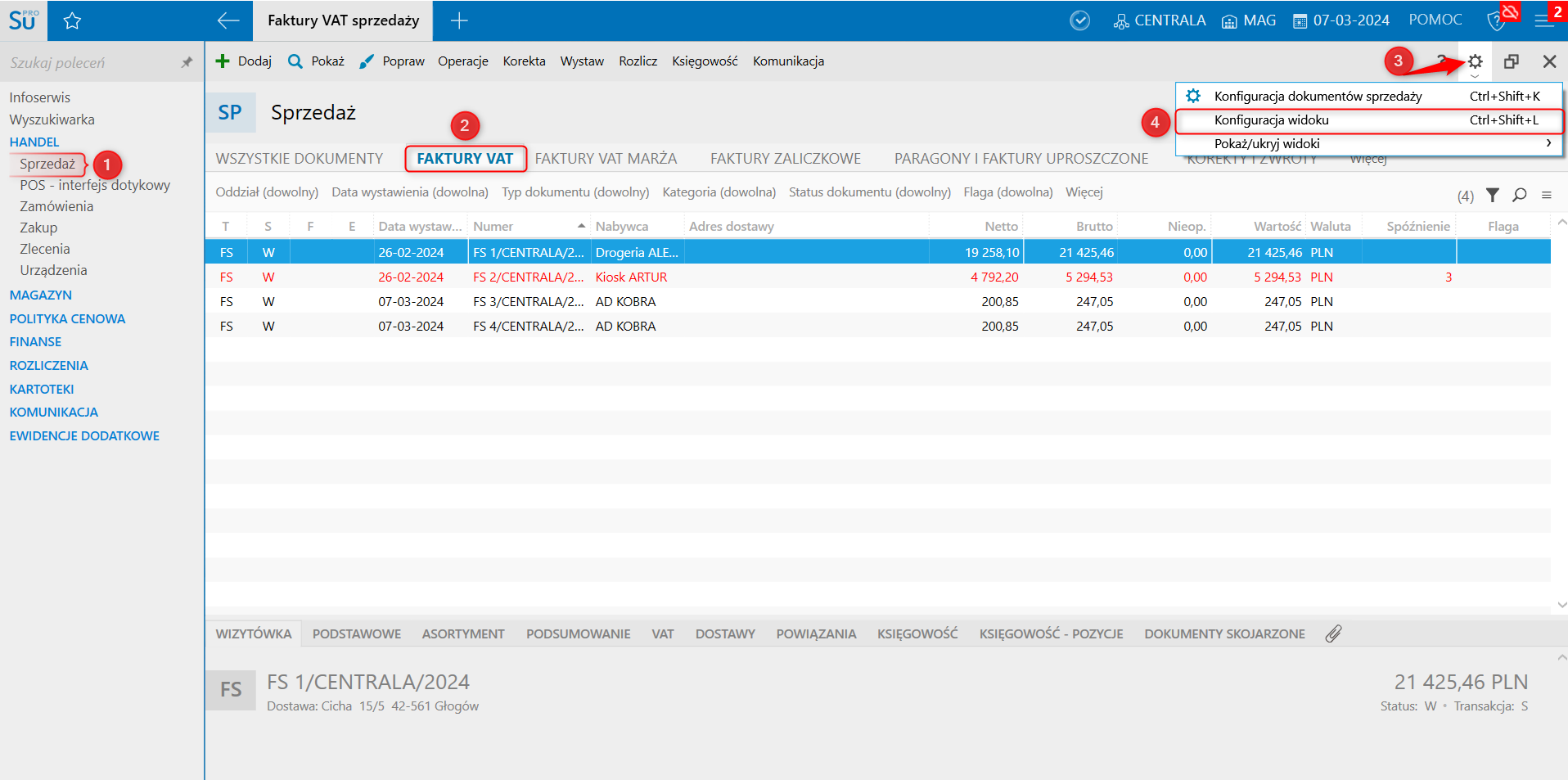
Task: Expand EWIDENCJE DODATKOWE section
Action: coord(84,435)
